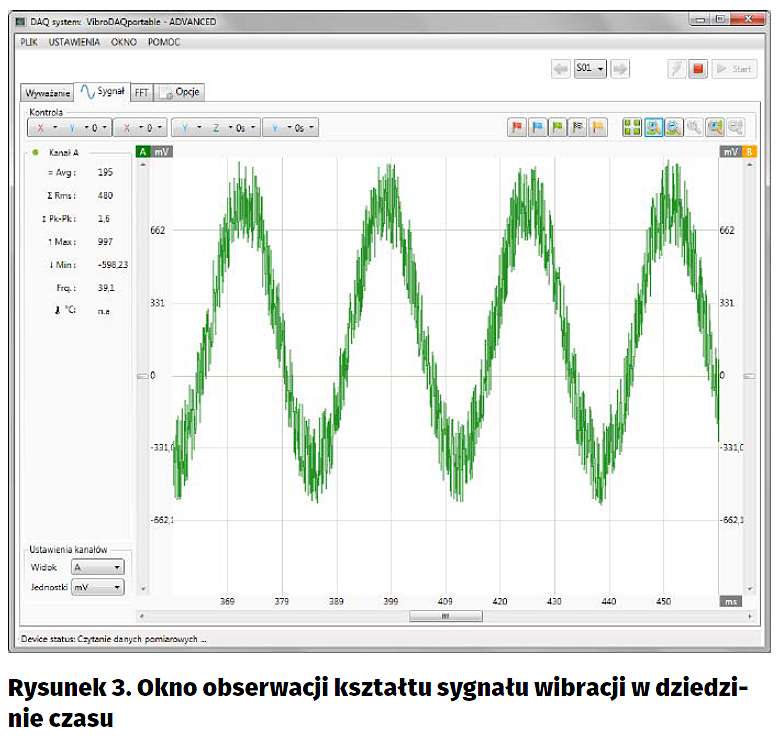Click the Start button
The height and width of the screenshot is (738, 781).
(734, 69)
